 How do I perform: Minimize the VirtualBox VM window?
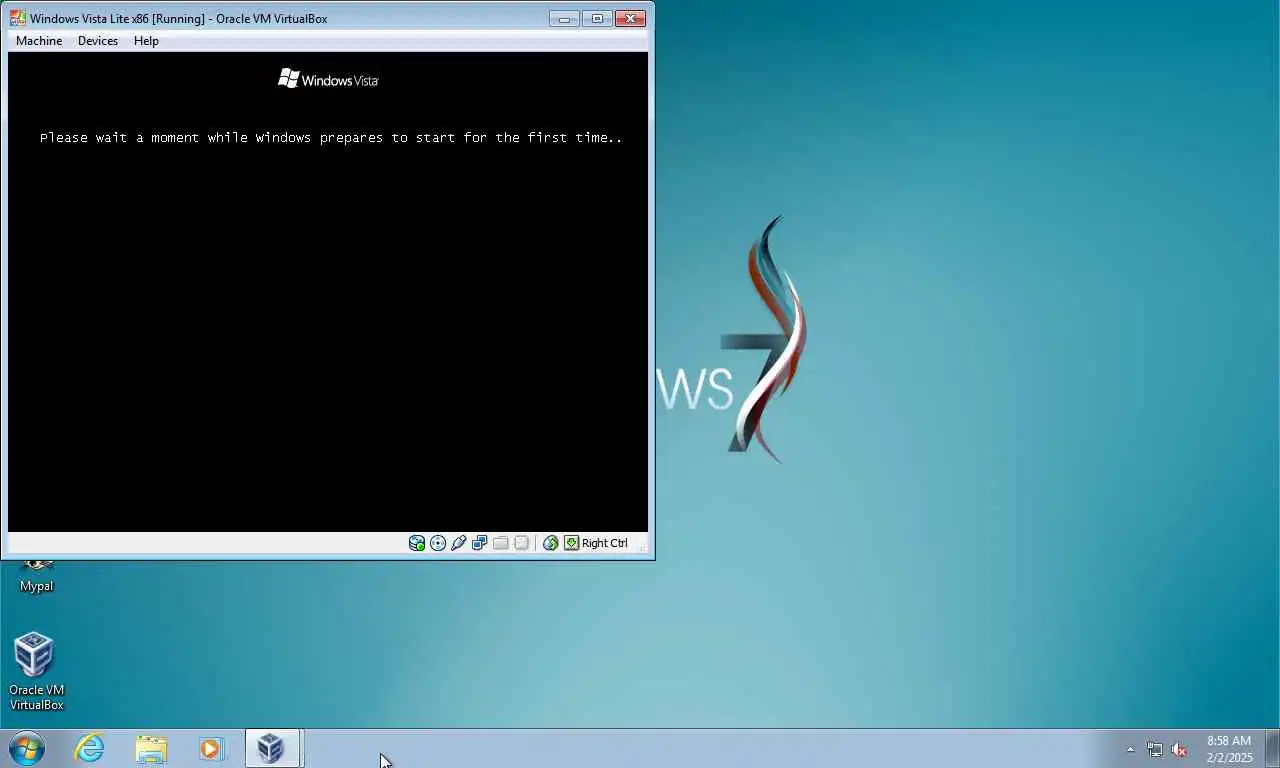[x=564, y=18]
